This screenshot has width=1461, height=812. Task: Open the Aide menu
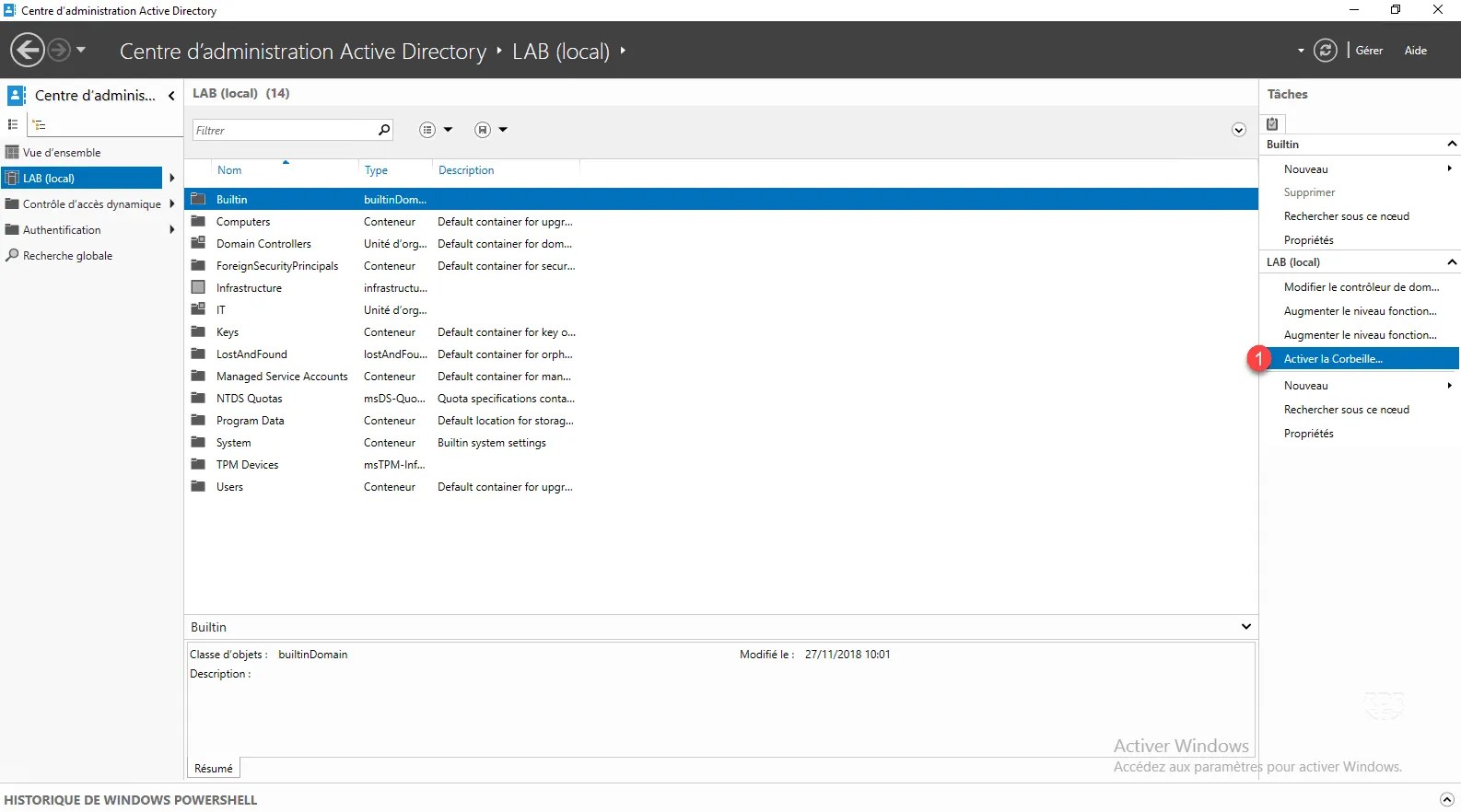(1415, 51)
